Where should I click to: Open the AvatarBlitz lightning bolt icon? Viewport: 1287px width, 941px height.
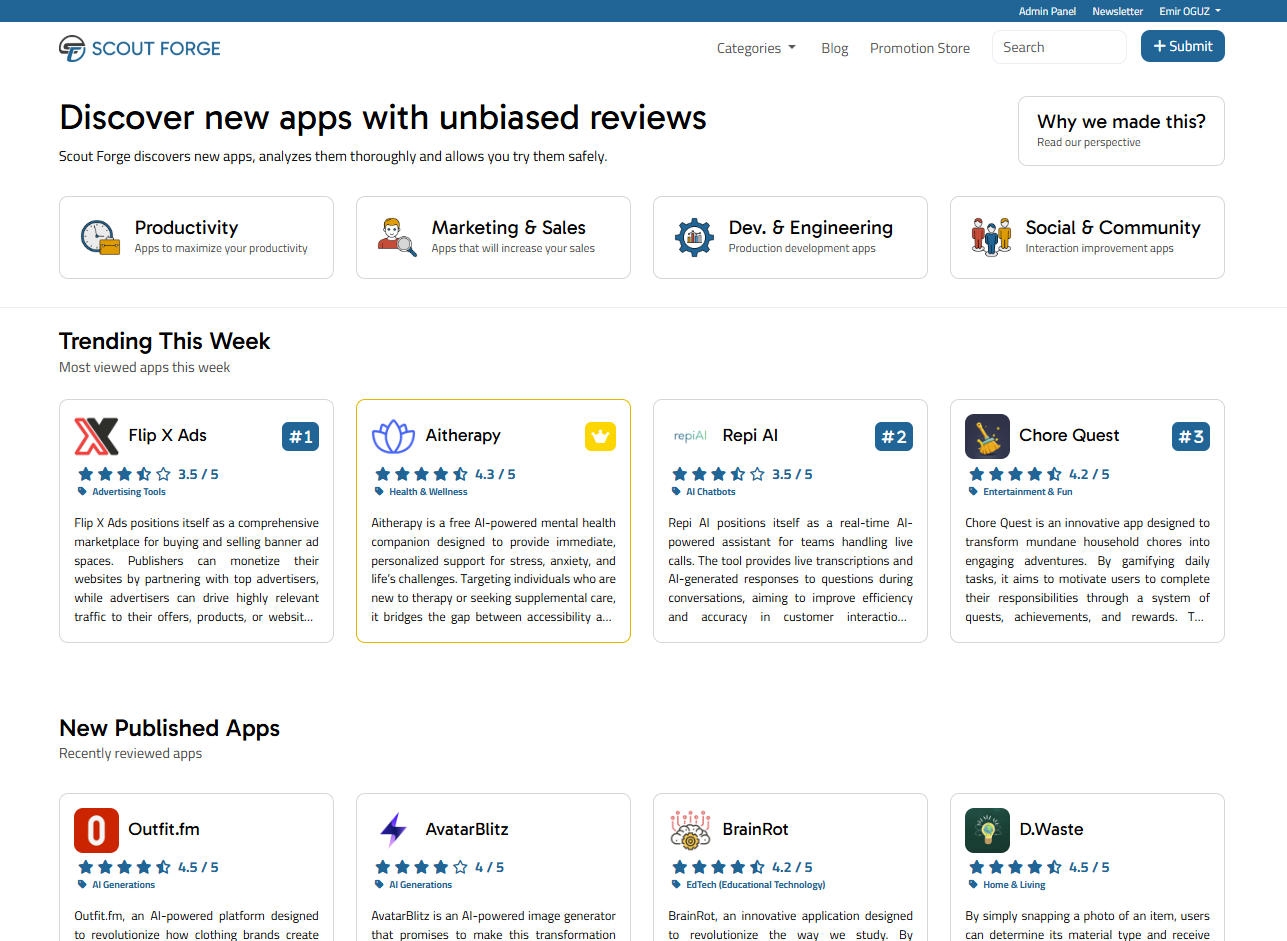pos(393,830)
